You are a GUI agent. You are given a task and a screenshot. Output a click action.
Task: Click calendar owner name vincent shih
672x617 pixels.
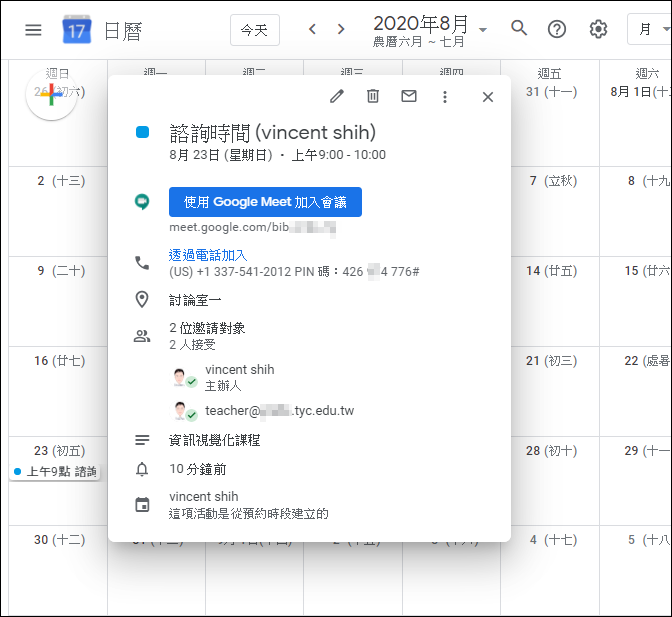tap(204, 497)
